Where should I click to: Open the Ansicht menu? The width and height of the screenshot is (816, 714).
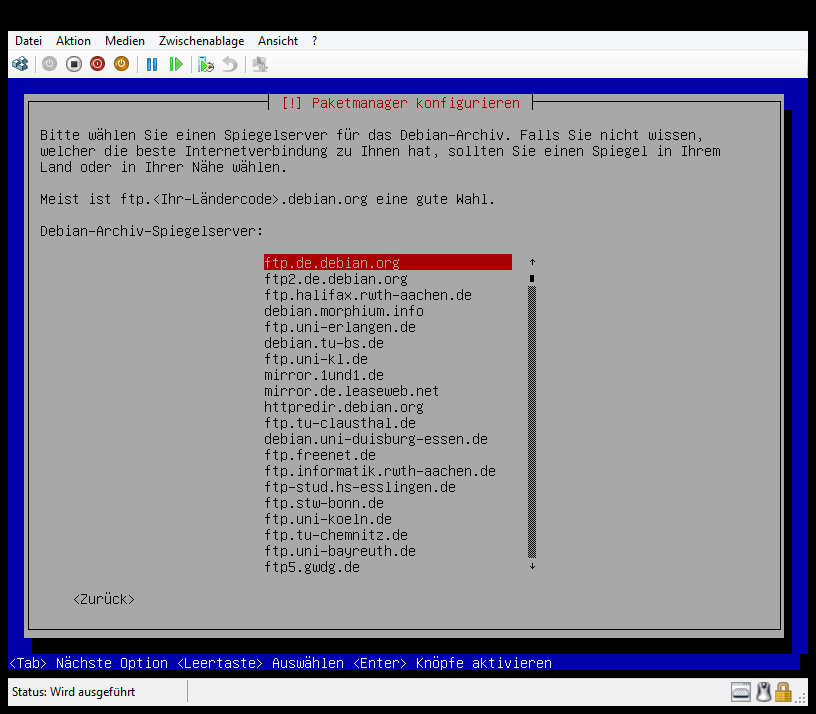click(278, 41)
